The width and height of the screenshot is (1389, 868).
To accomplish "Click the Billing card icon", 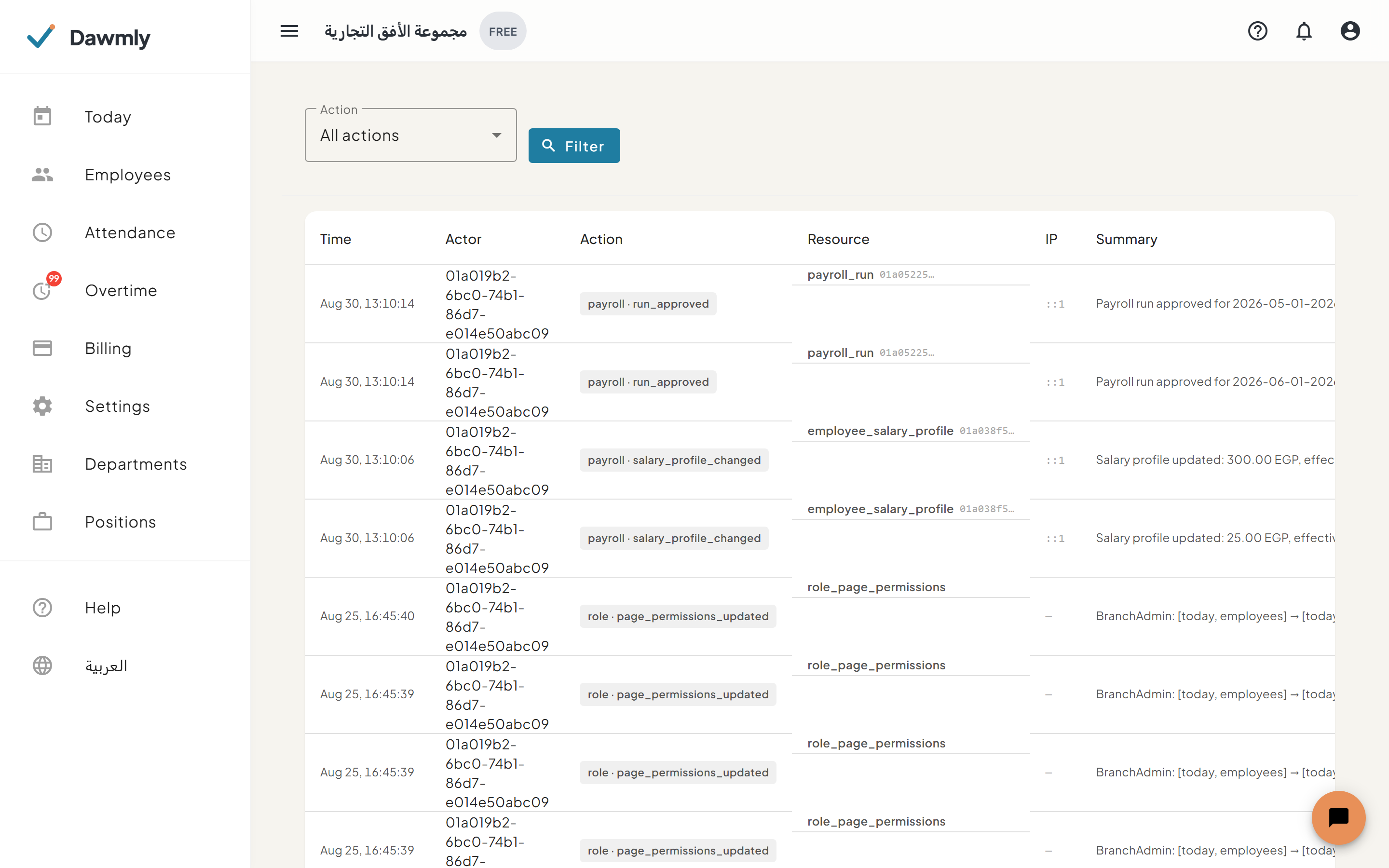I will click(42, 349).
